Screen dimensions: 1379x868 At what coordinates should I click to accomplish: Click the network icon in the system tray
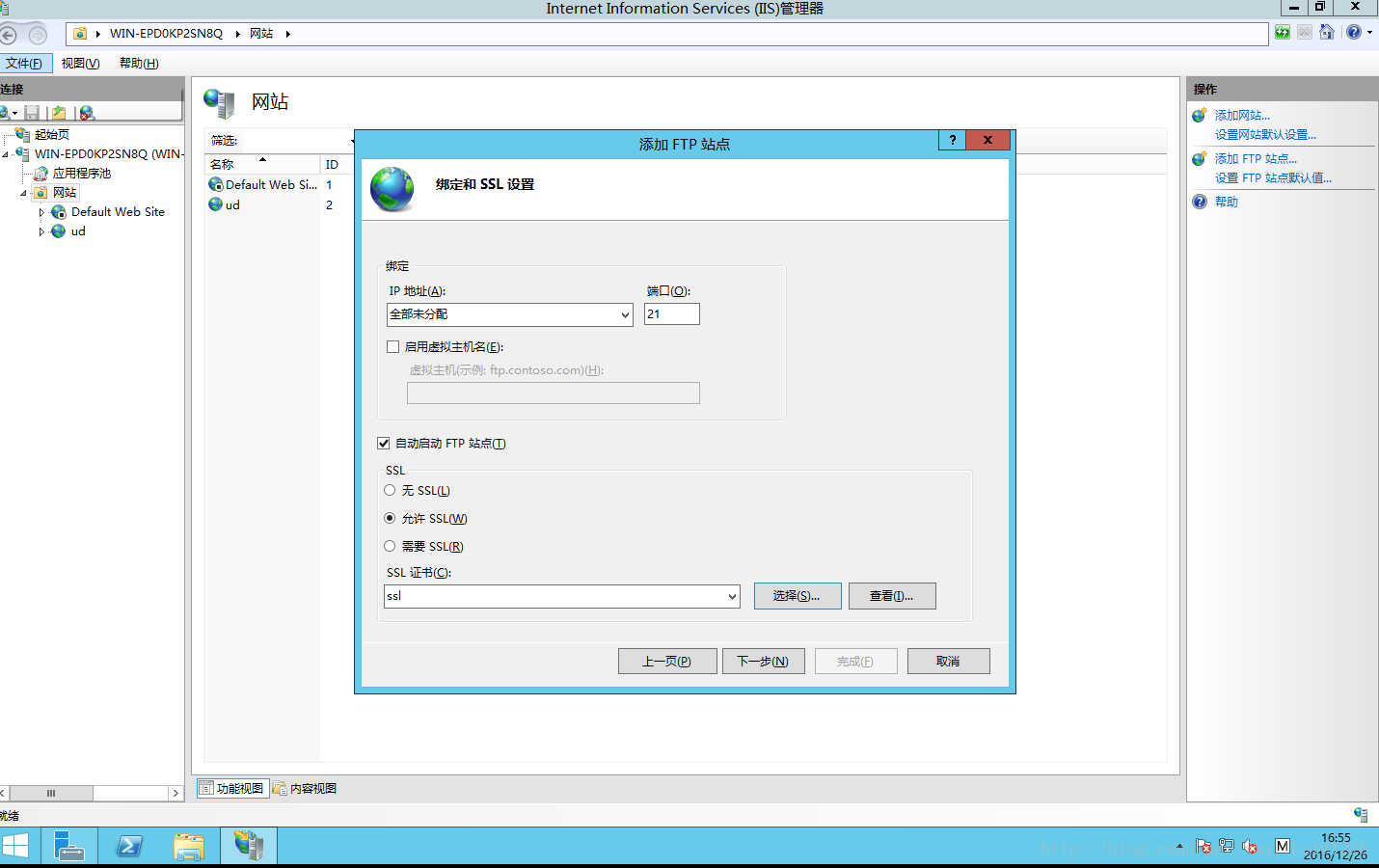(1227, 846)
